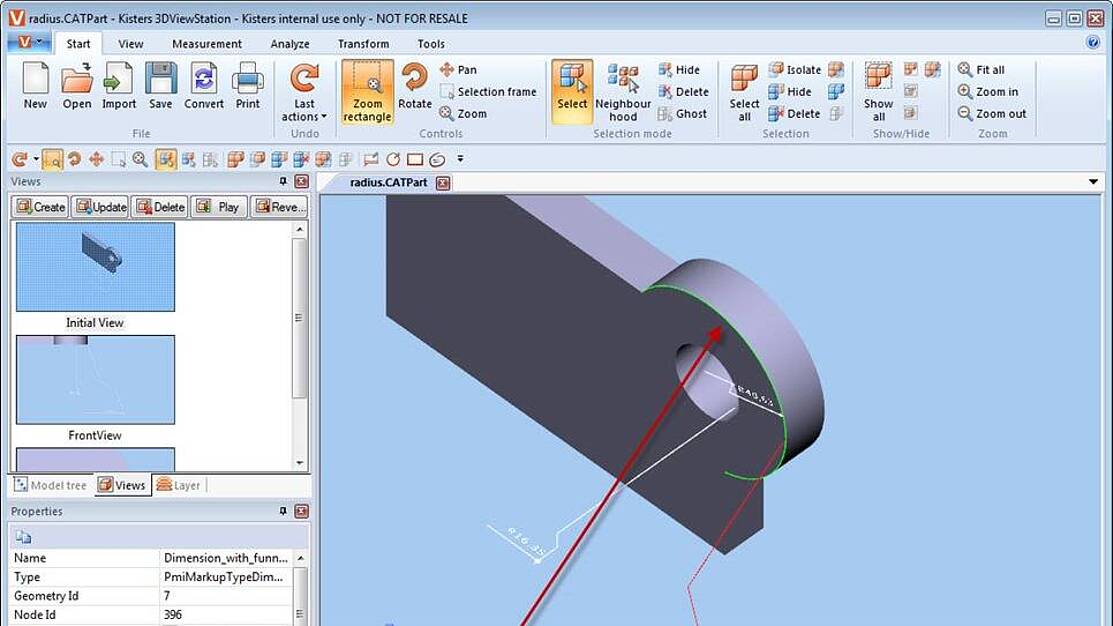
Task: Expand the quick toolbar undo dropdown arrow
Action: pos(35,159)
